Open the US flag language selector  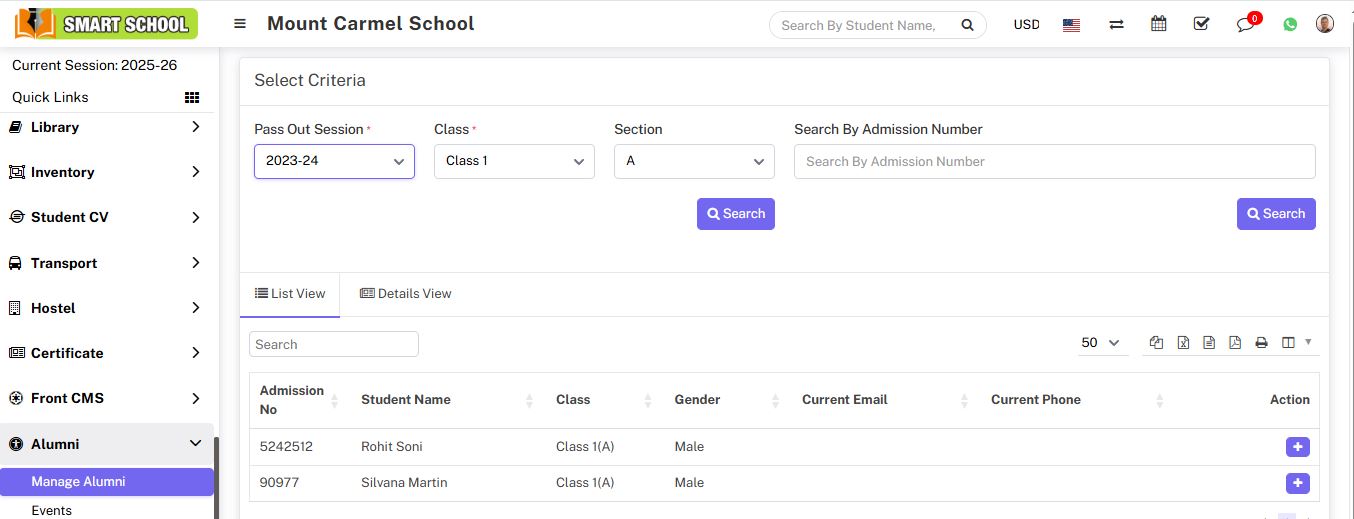pyautogui.click(x=1071, y=25)
